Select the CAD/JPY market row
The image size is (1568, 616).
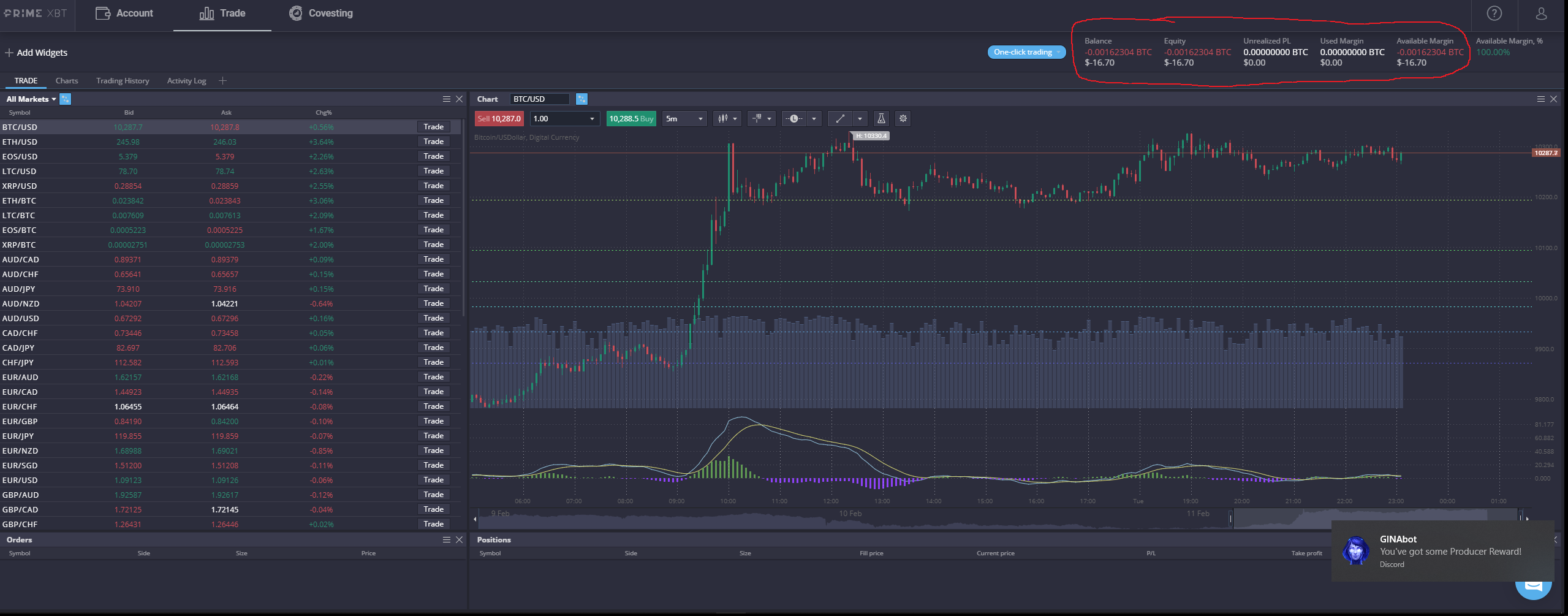tap(230, 348)
